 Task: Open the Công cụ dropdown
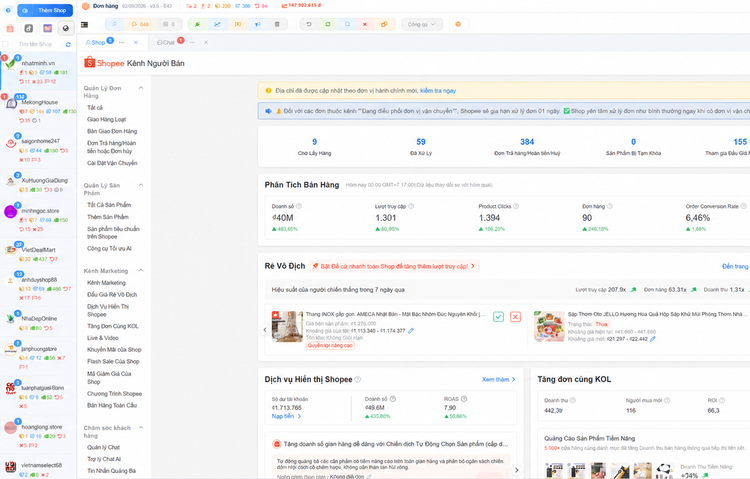coord(422,24)
